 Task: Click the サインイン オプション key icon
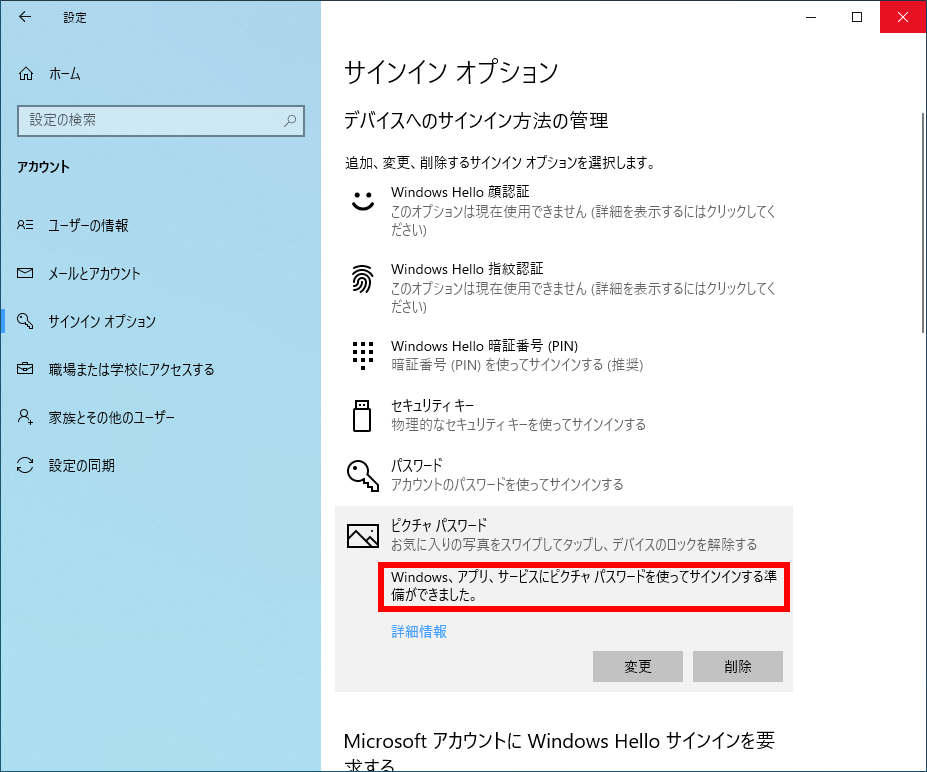[x=25, y=321]
